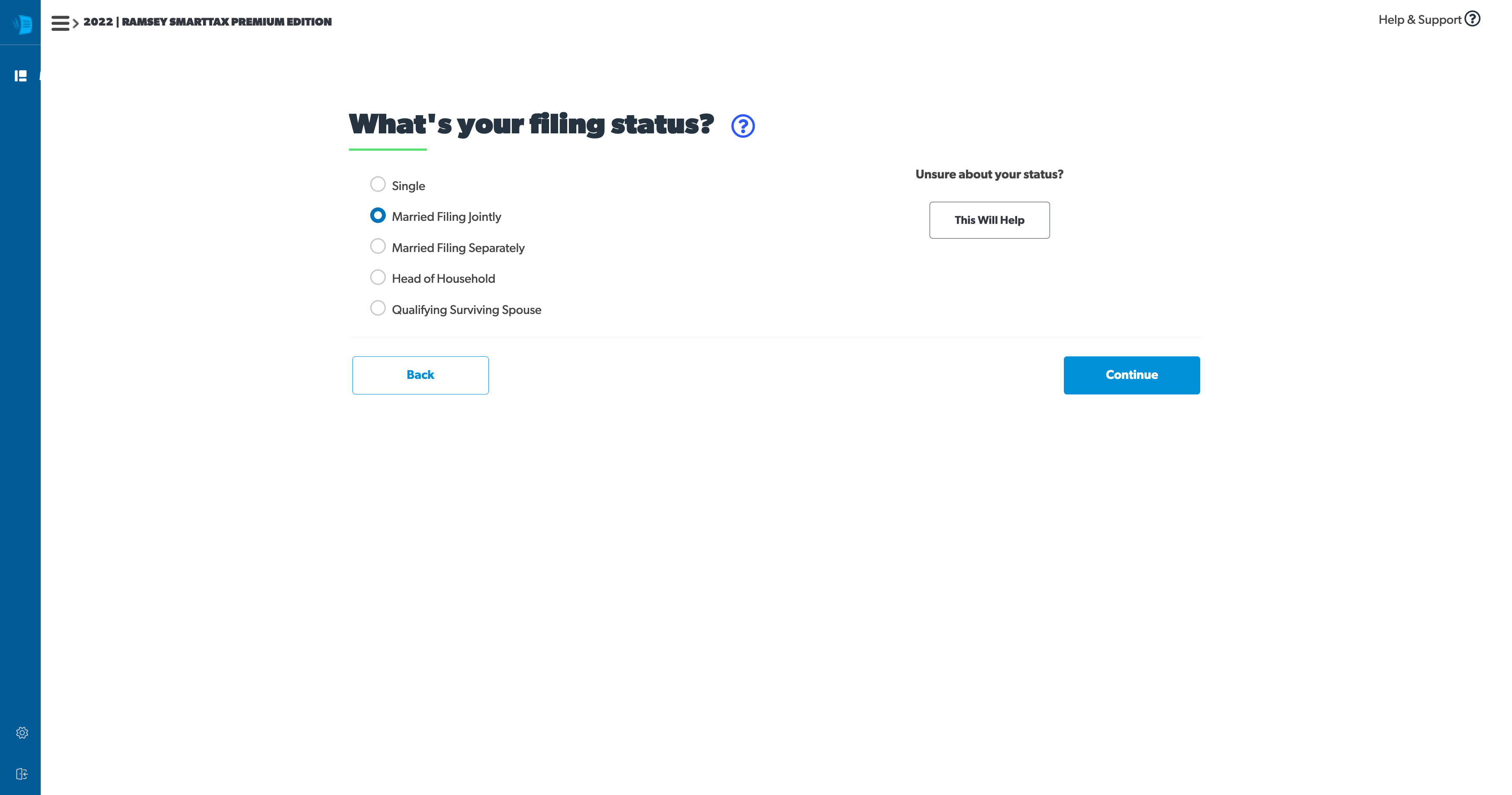Click the Back button to return
The width and height of the screenshot is (1512, 795).
pyautogui.click(x=420, y=375)
